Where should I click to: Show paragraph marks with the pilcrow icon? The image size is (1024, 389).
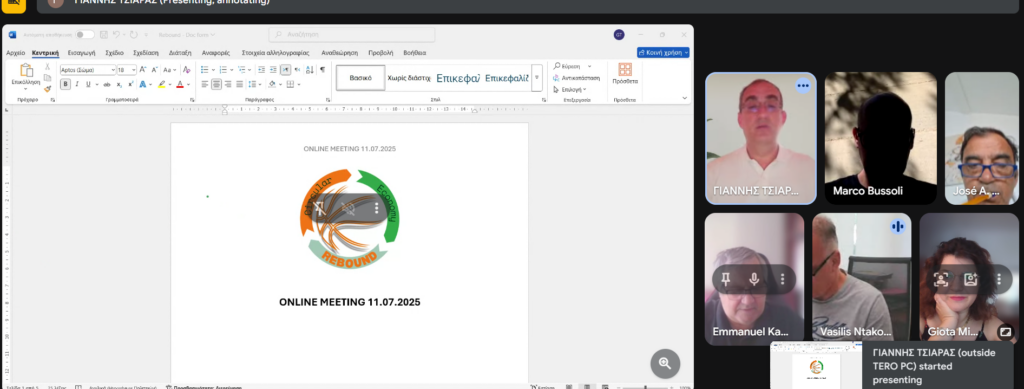(x=322, y=70)
